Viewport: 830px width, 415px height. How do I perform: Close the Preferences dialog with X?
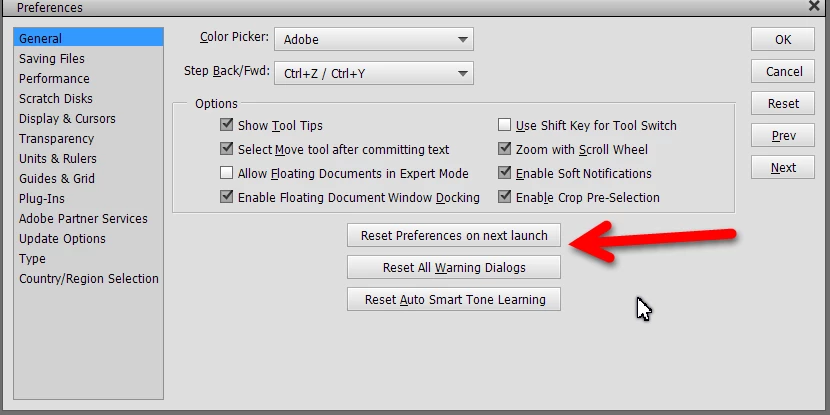(814, 6)
